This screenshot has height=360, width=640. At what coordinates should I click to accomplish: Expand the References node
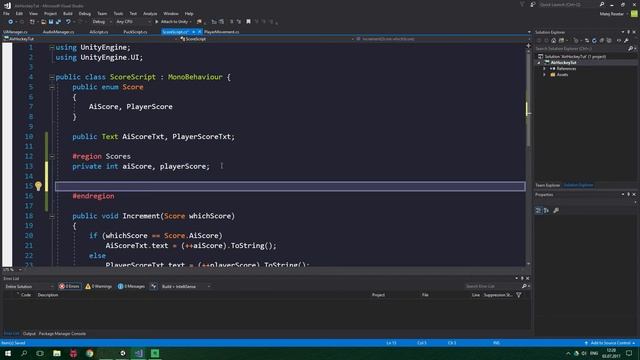tap(545, 69)
